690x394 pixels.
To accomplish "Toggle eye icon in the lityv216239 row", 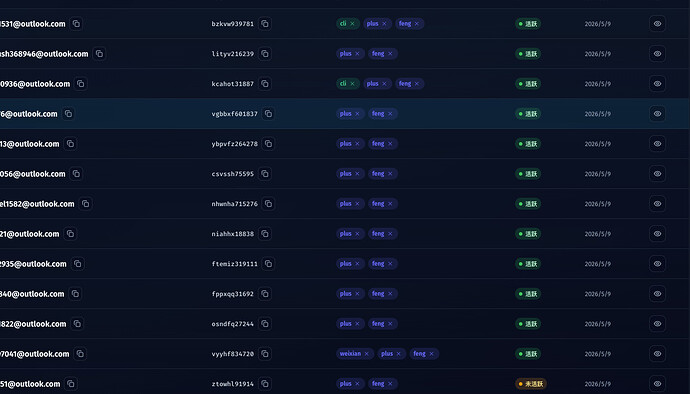I will click(x=657, y=54).
